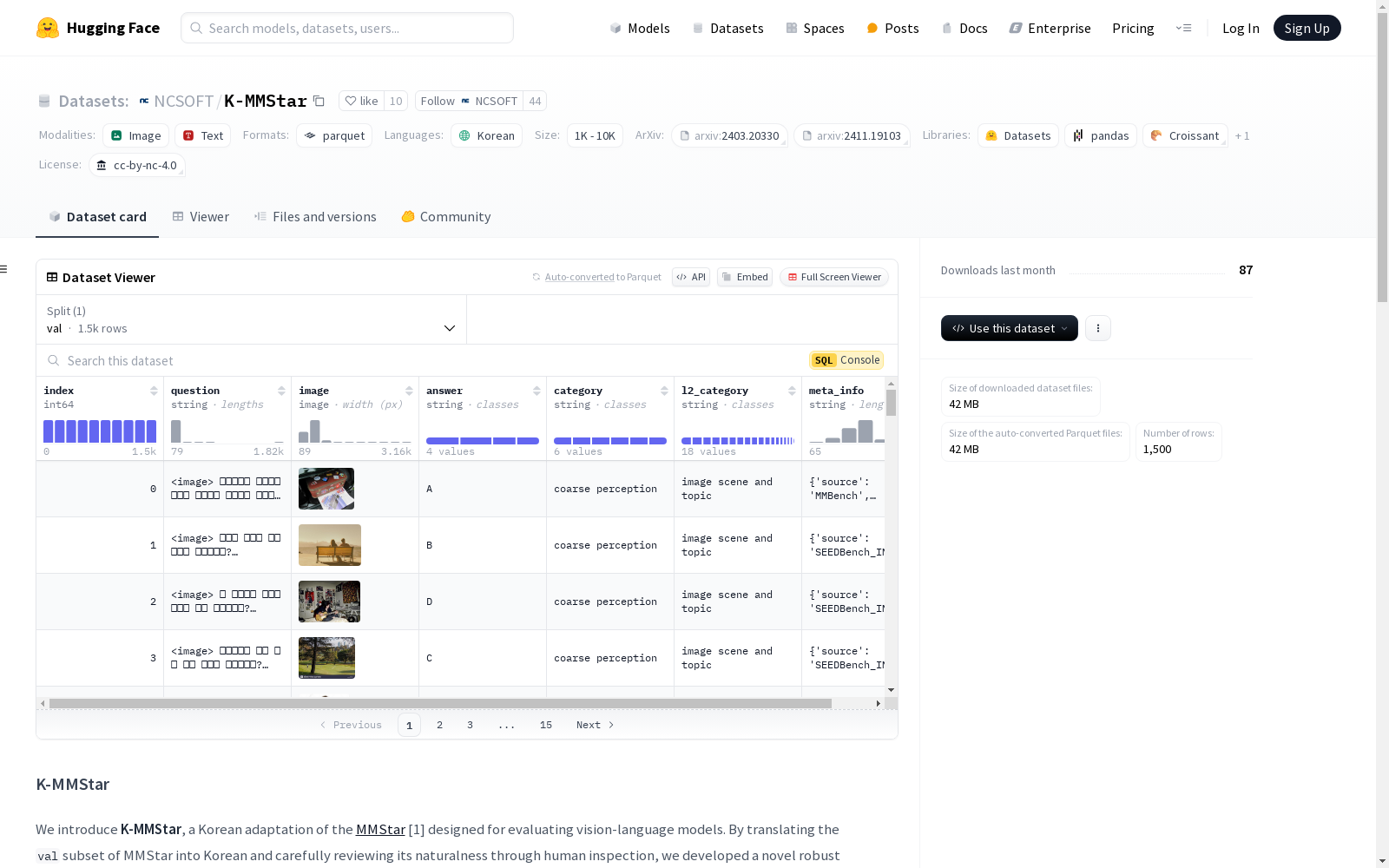Screen dimensions: 1389x868
Task: Sort the category column
Action: coord(664,391)
